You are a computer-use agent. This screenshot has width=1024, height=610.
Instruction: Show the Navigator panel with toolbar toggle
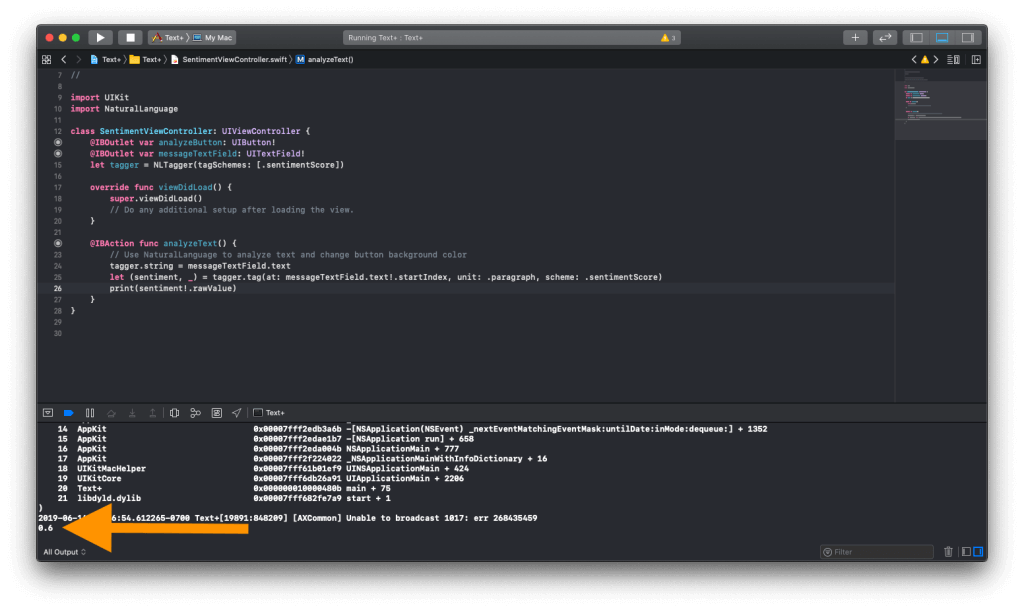[x=915, y=37]
